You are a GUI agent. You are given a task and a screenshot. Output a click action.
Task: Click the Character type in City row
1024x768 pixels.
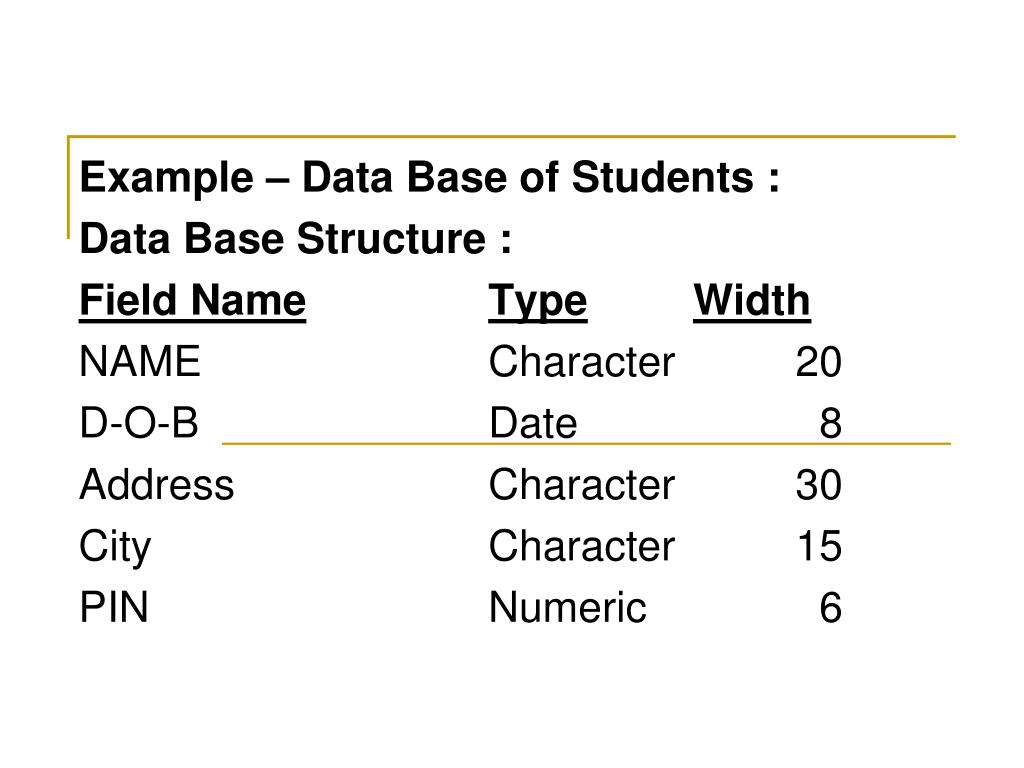click(582, 546)
